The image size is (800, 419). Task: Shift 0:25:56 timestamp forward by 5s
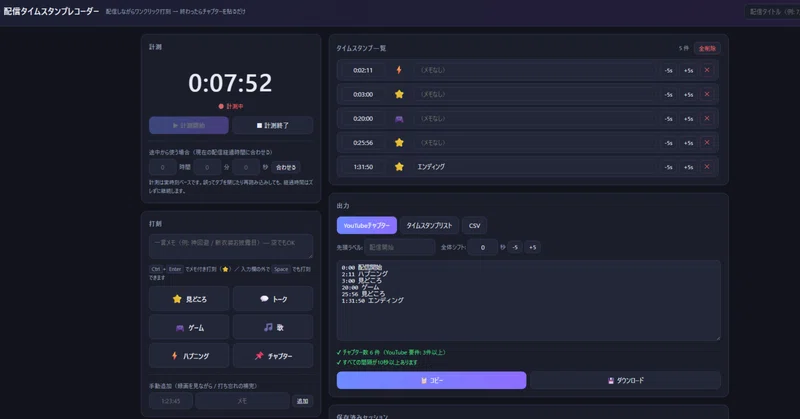tap(688, 143)
